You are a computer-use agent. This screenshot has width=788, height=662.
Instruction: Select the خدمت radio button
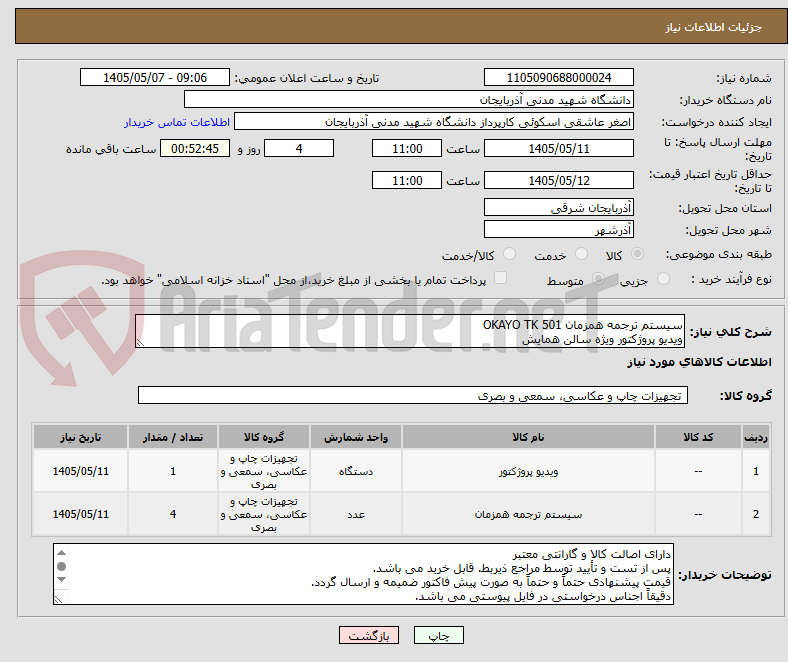pos(581,254)
